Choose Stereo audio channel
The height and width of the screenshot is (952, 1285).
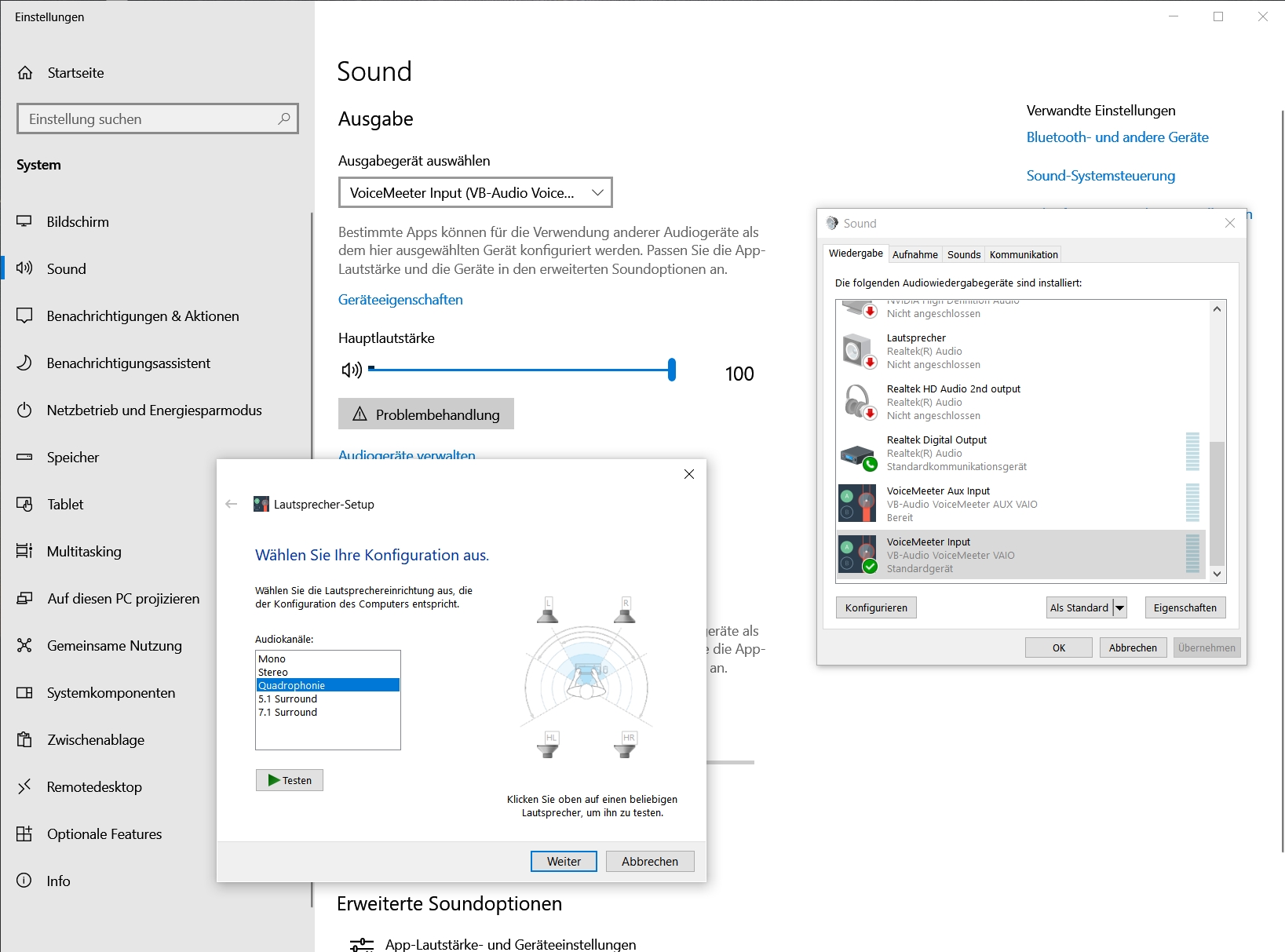click(x=328, y=673)
